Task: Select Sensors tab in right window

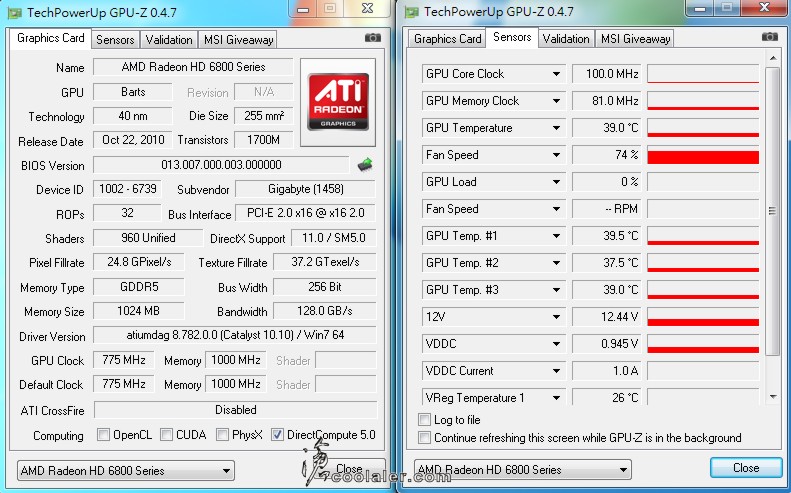Action: tap(512, 37)
